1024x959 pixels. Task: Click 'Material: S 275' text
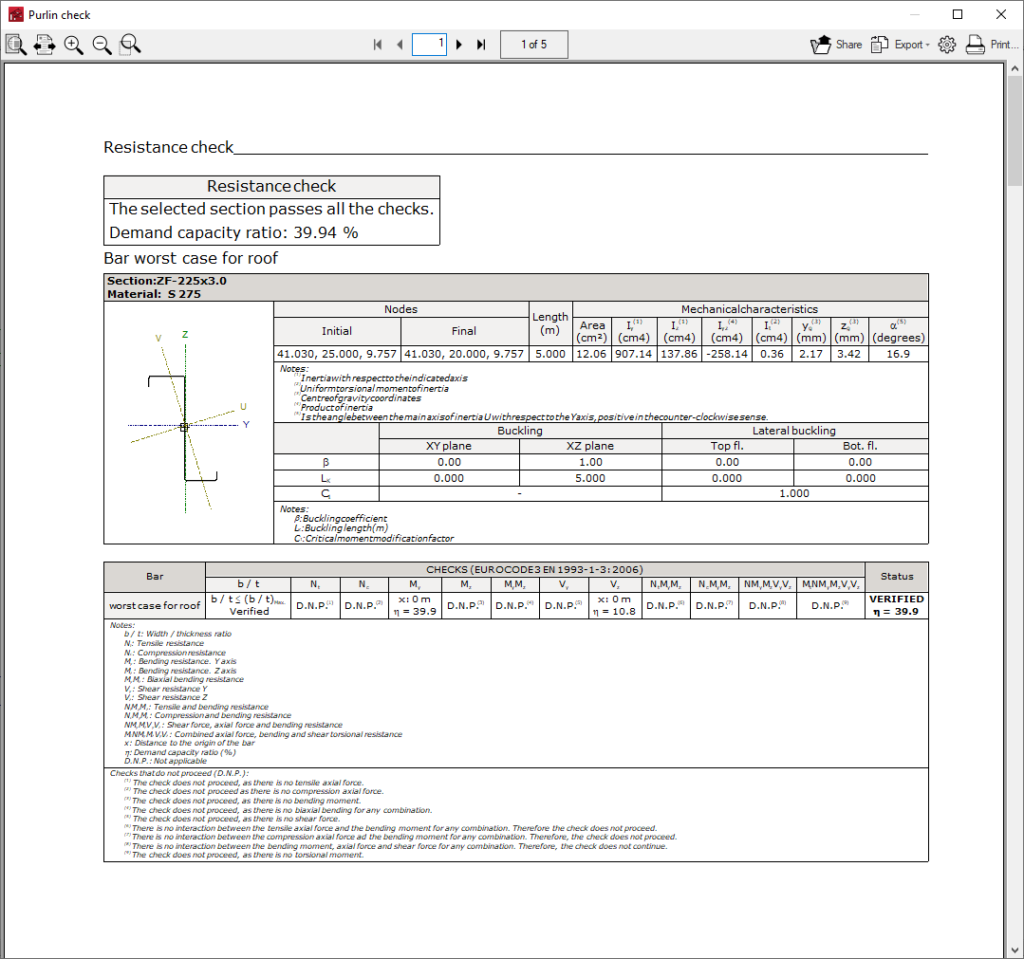coord(154,294)
